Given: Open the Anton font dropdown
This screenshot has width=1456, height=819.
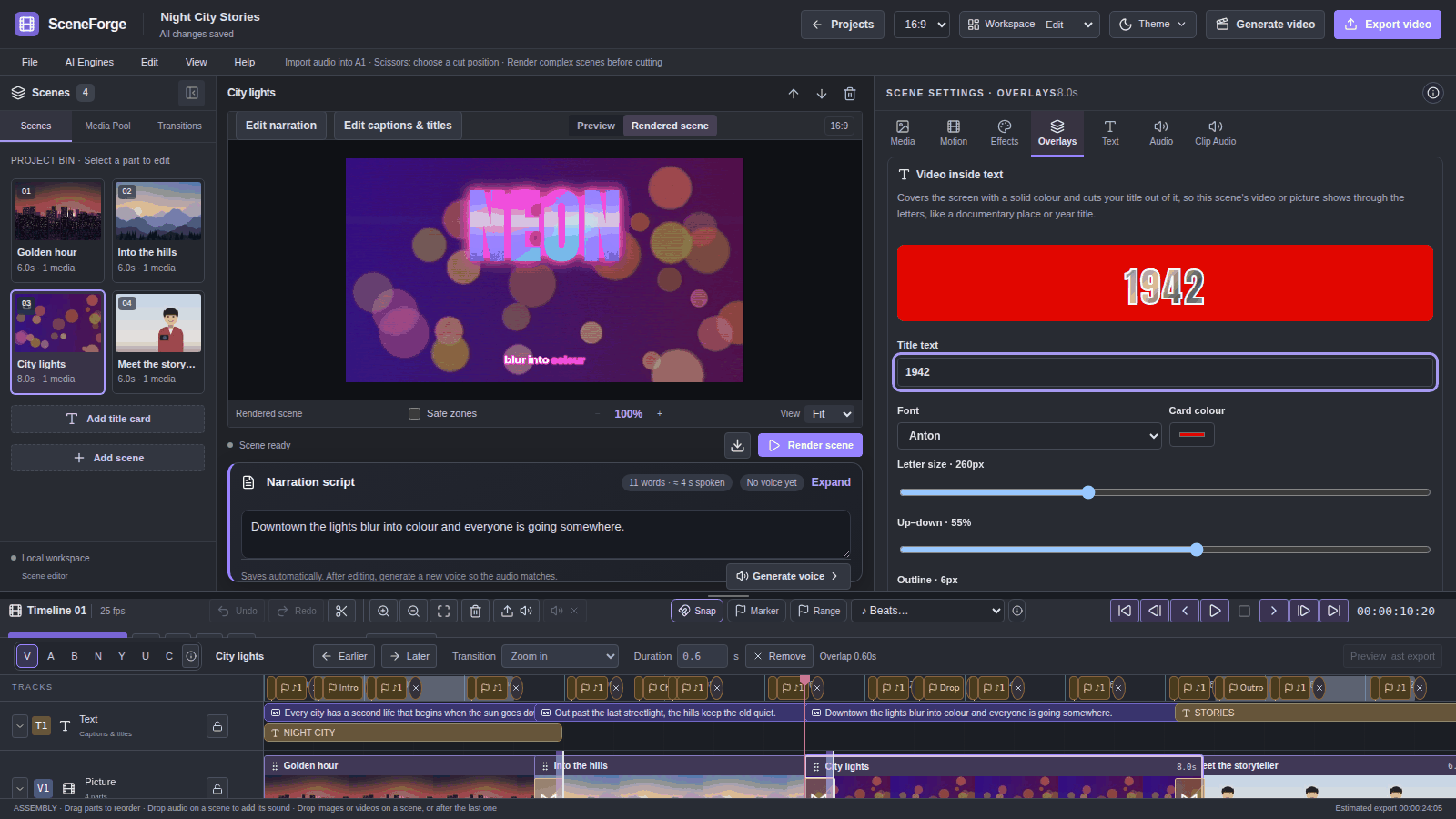Looking at the screenshot, I should pos(1029,436).
